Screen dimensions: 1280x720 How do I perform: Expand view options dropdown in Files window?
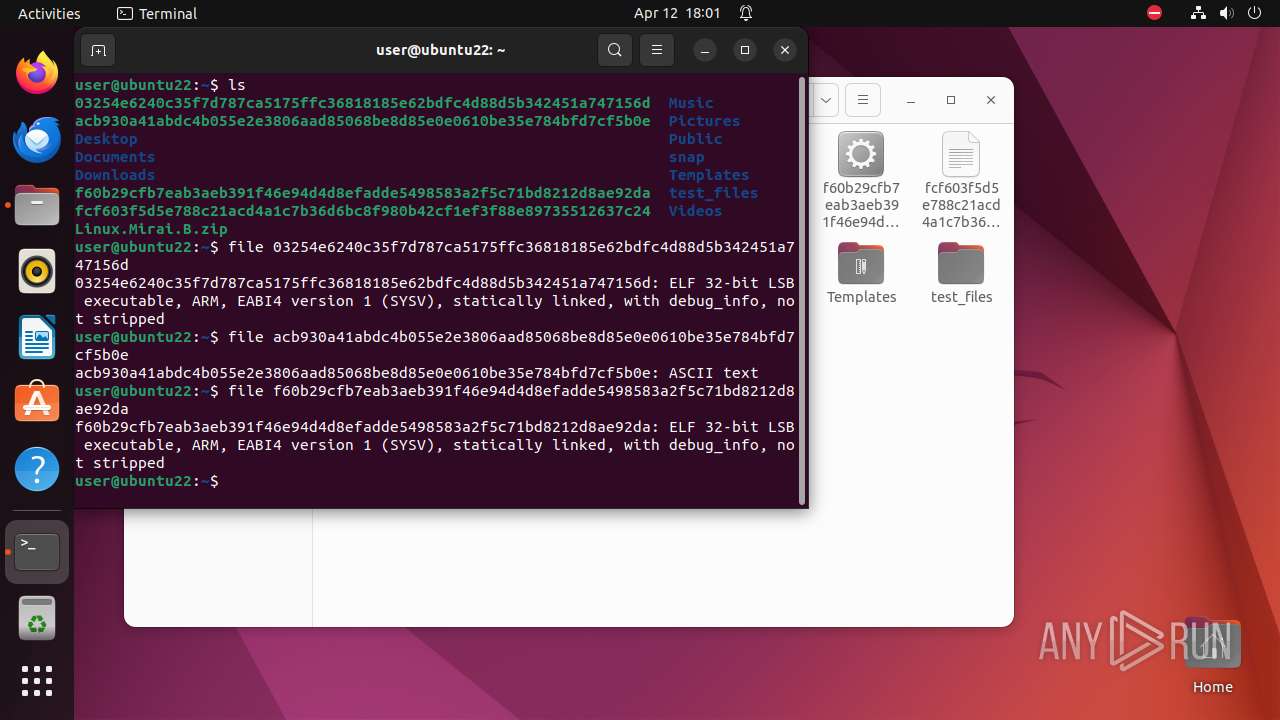(x=825, y=100)
